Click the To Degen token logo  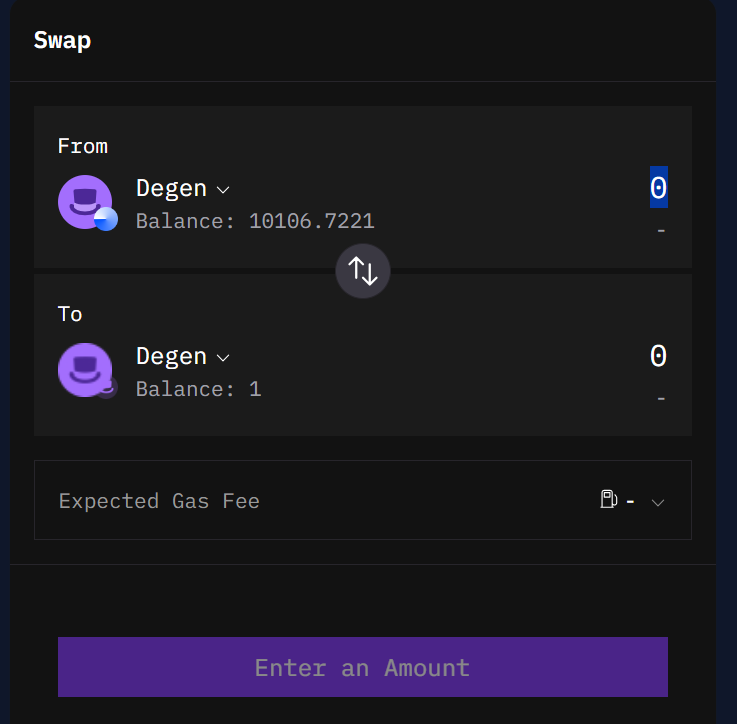click(85, 370)
